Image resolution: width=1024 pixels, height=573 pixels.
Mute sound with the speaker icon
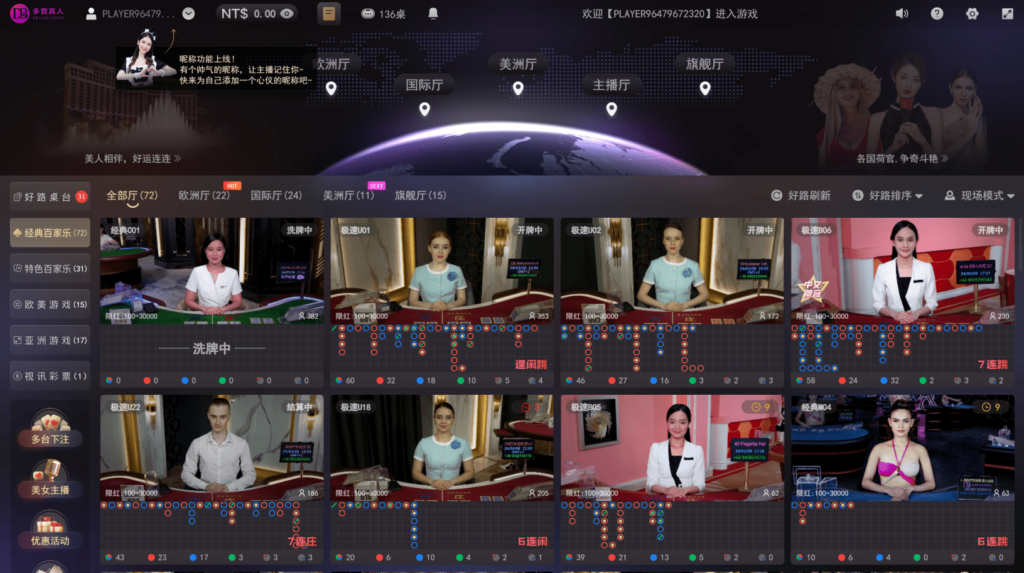pyautogui.click(x=901, y=14)
